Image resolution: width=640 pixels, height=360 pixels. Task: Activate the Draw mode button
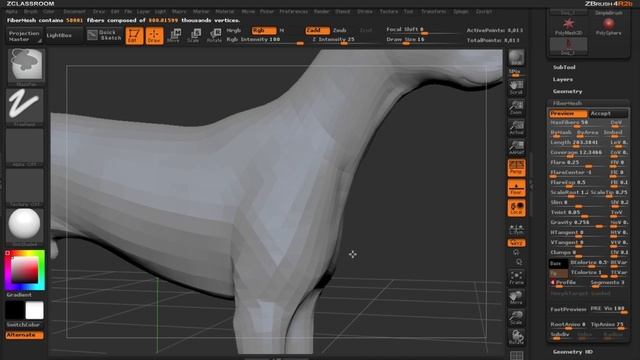pyautogui.click(x=154, y=36)
